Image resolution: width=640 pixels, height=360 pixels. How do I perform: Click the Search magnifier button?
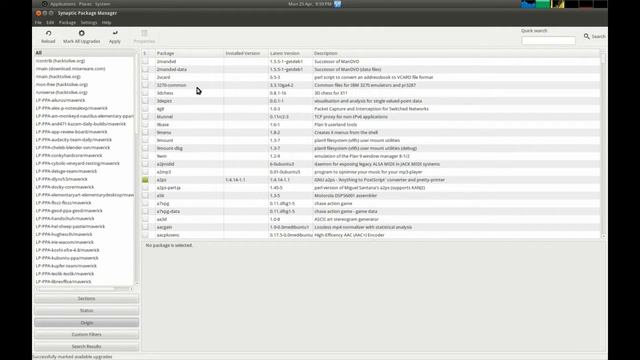tap(594, 36)
